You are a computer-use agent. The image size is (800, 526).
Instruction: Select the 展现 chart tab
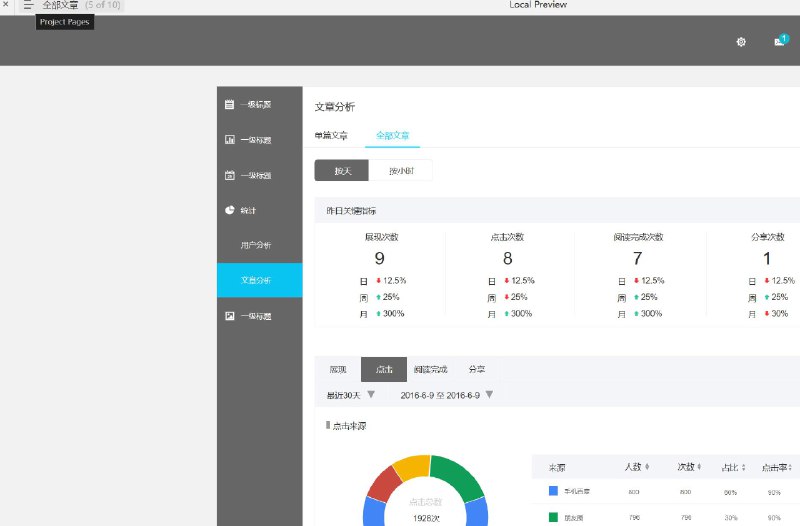click(338, 369)
